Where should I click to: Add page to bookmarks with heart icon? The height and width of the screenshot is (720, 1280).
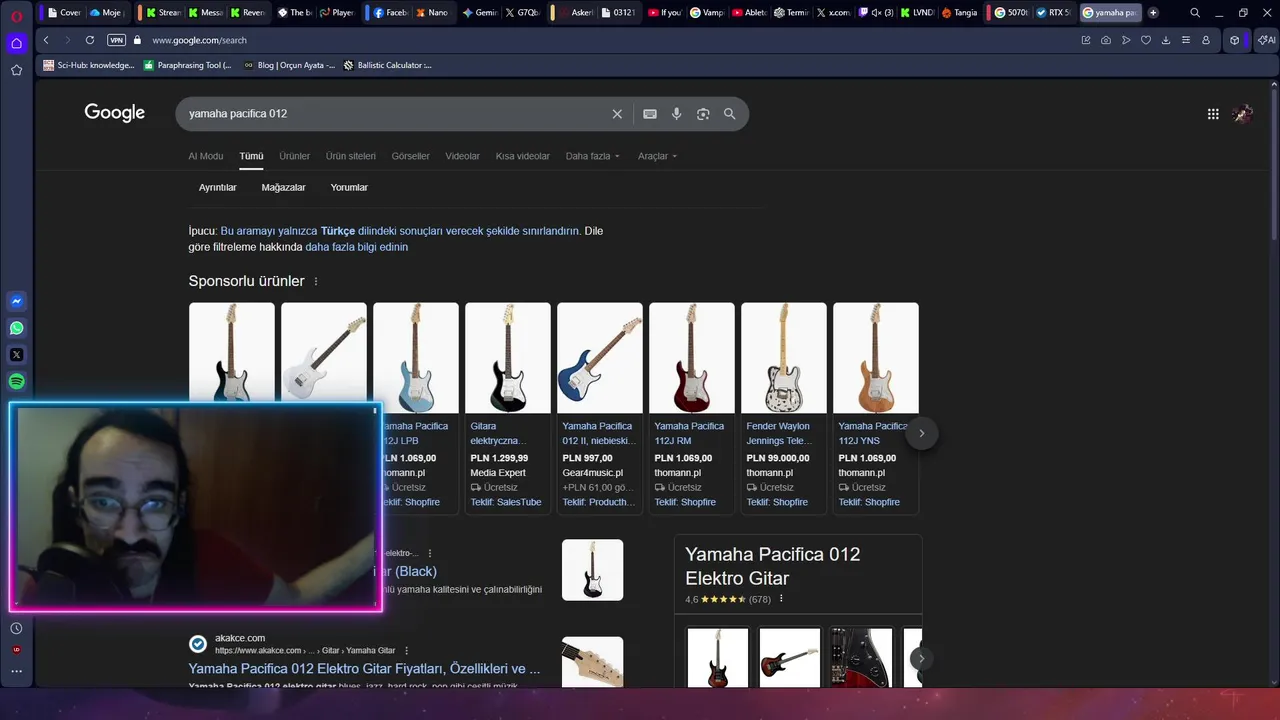[x=1146, y=40]
